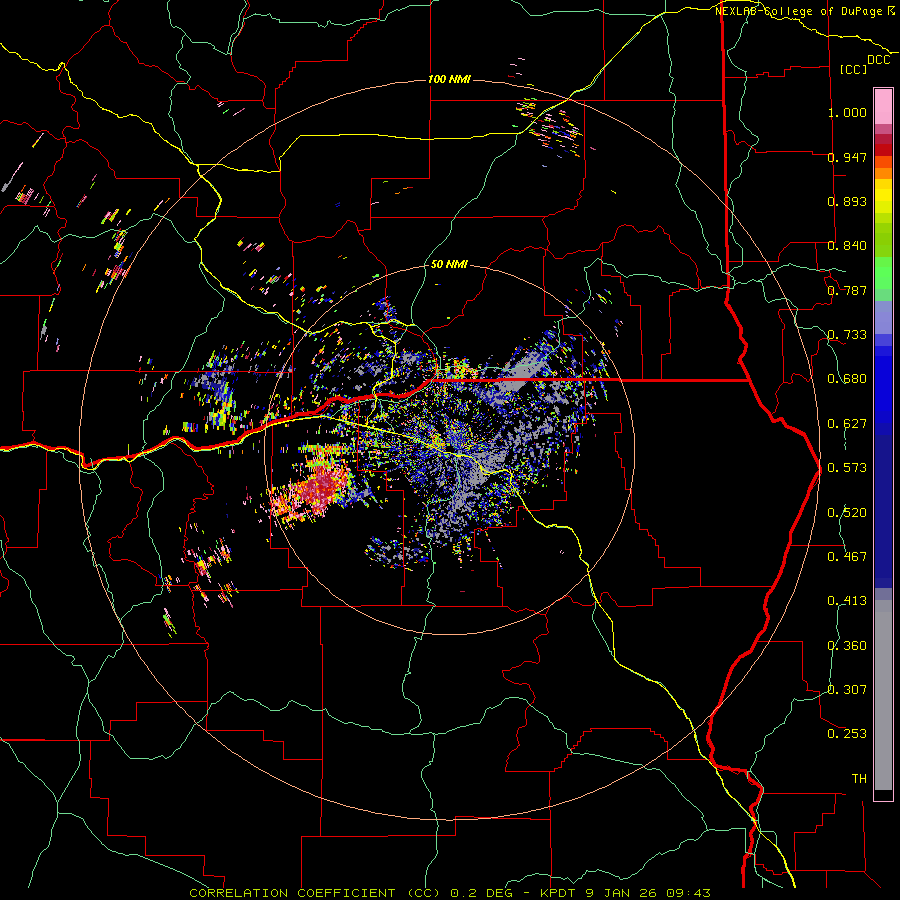Click the KPDT 9 JAN 26 09:43 timestamp
900x900 pixels.
click(x=626, y=893)
